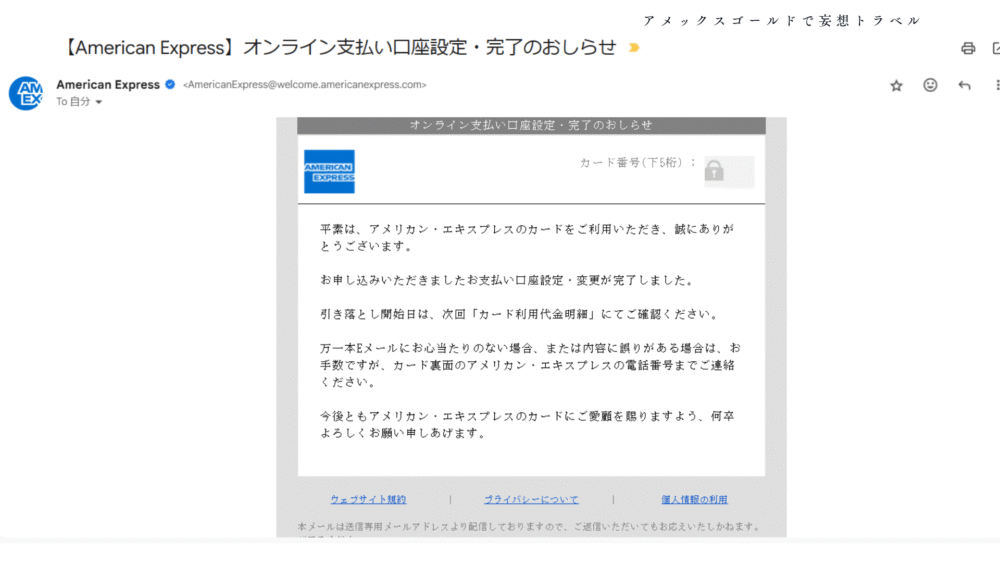This screenshot has height=563, width=1000.
Task: Reply using the arrow icon
Action: coord(964,85)
